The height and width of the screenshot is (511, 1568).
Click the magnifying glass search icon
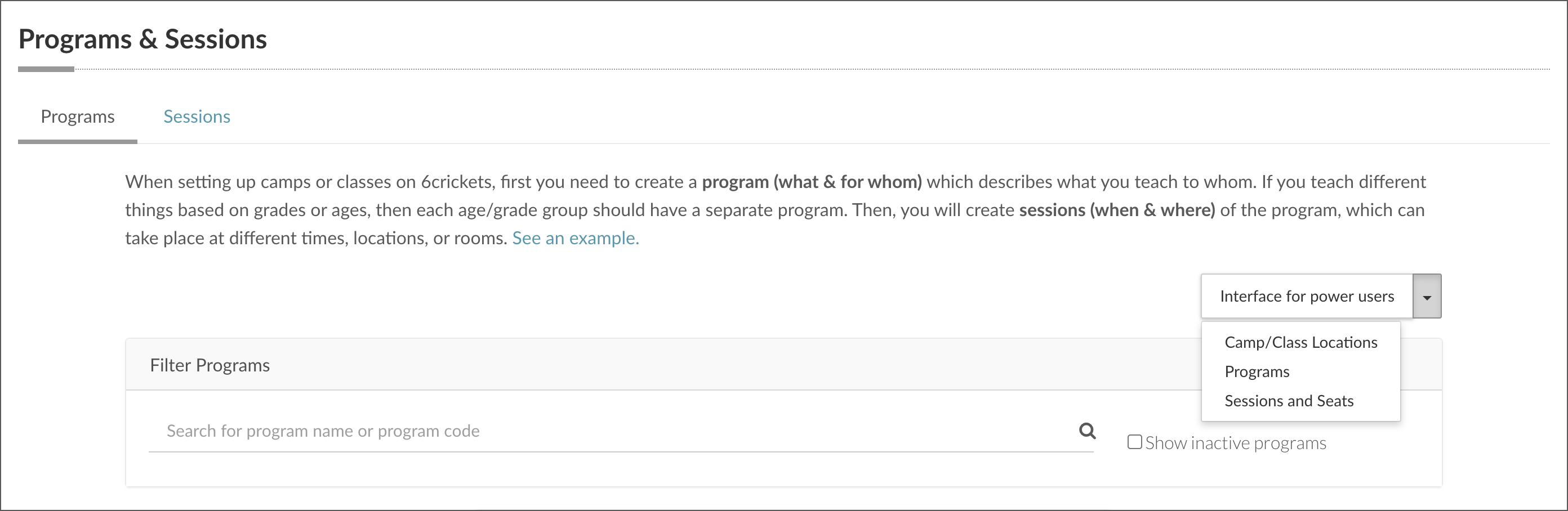click(1087, 431)
